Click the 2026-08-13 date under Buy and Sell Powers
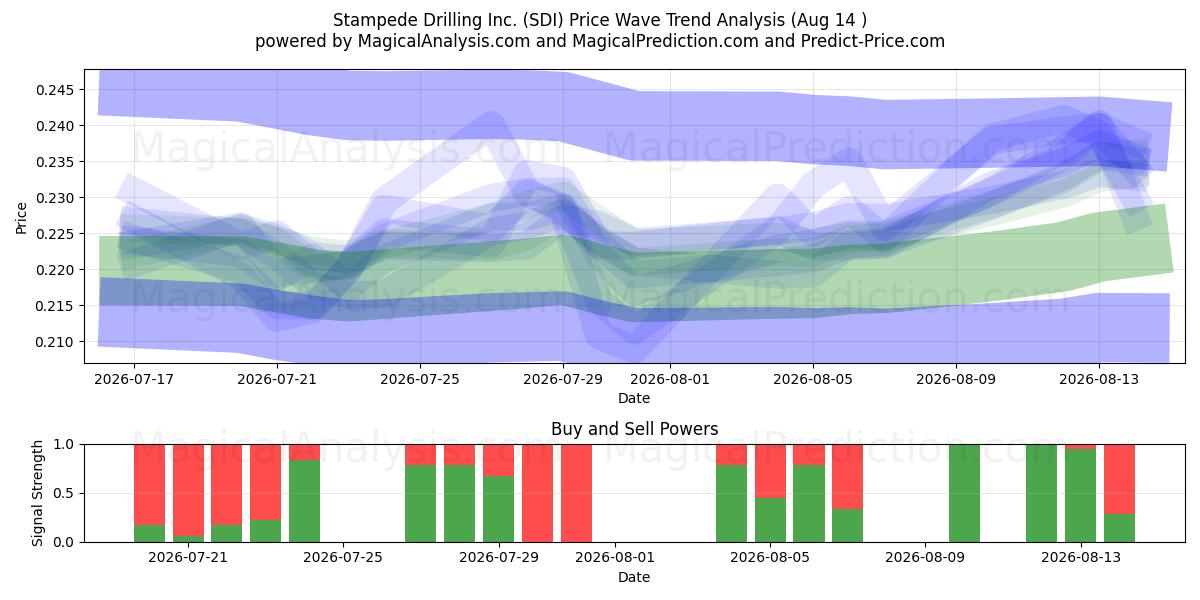 (x=1080, y=559)
